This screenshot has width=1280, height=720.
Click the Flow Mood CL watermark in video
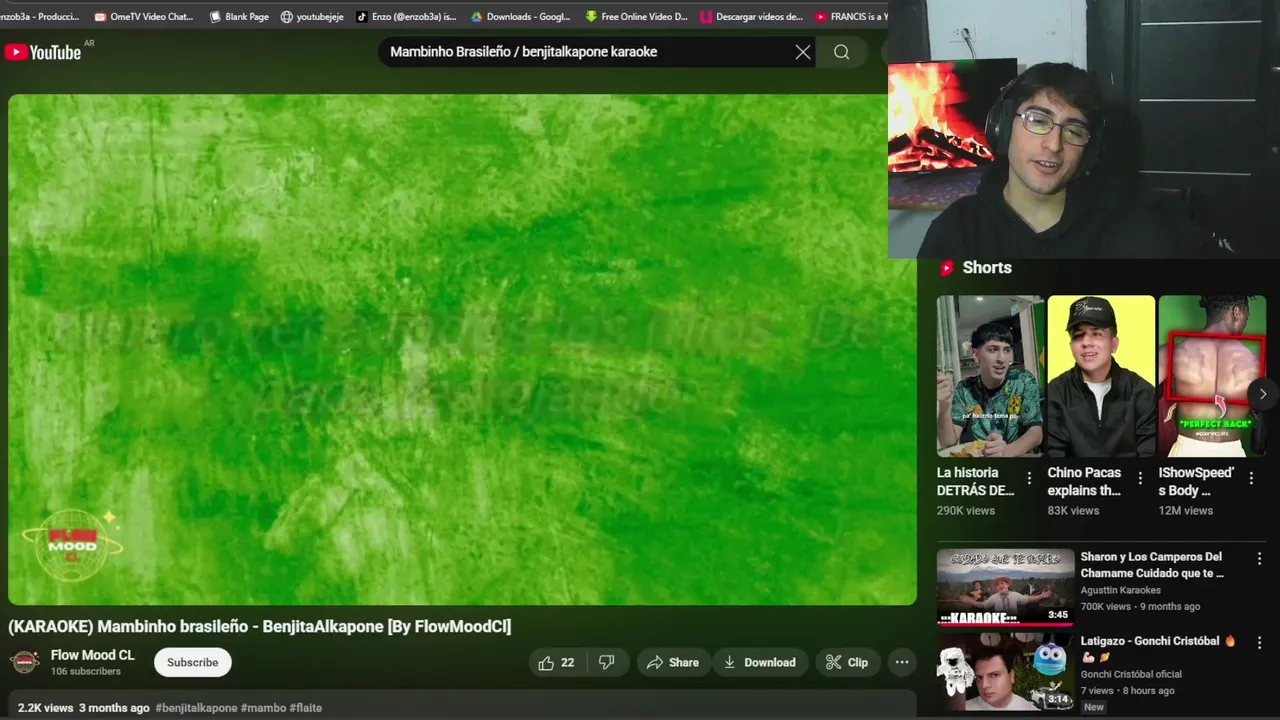pos(72,545)
